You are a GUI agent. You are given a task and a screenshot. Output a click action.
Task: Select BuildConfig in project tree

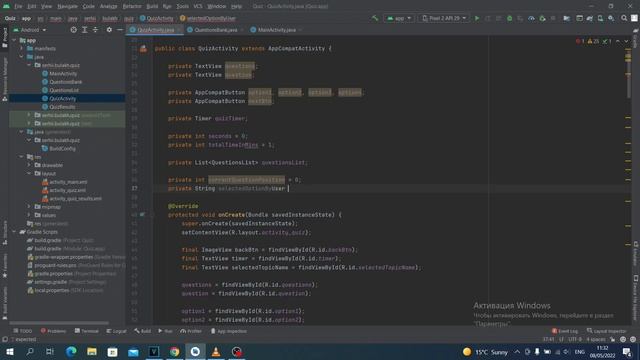click(62, 149)
